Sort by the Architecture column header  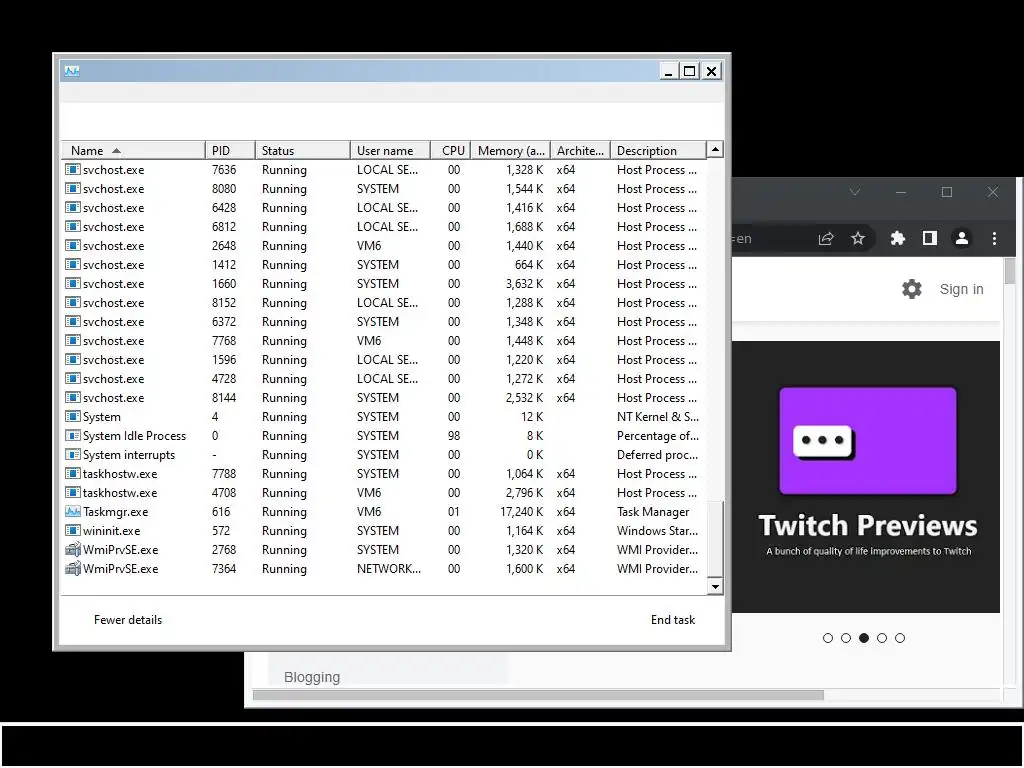coord(580,150)
